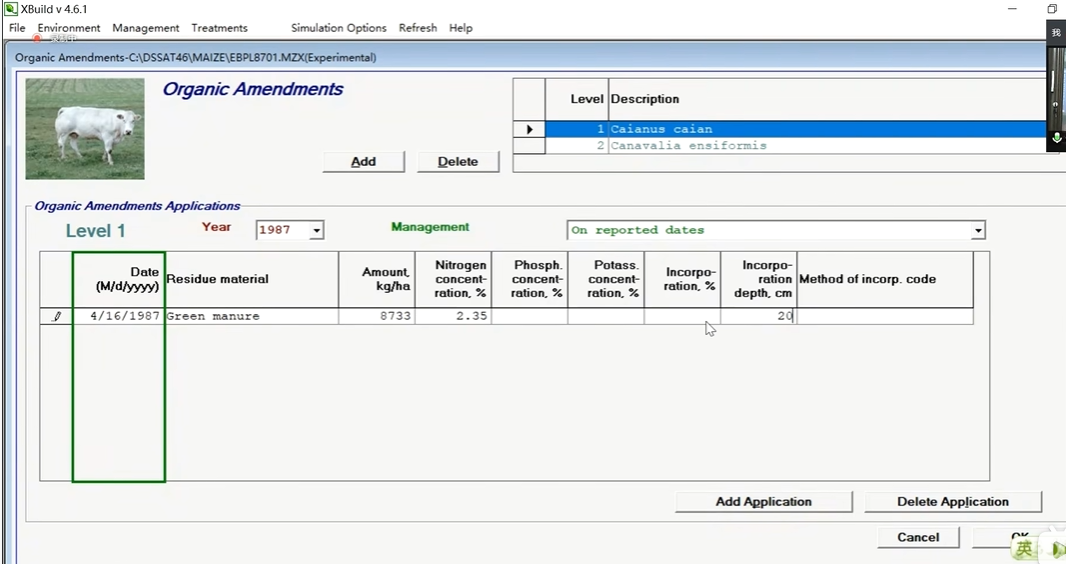Image resolution: width=1066 pixels, height=564 pixels.
Task: Click the Green manure residue material cell
Action: click(x=252, y=316)
